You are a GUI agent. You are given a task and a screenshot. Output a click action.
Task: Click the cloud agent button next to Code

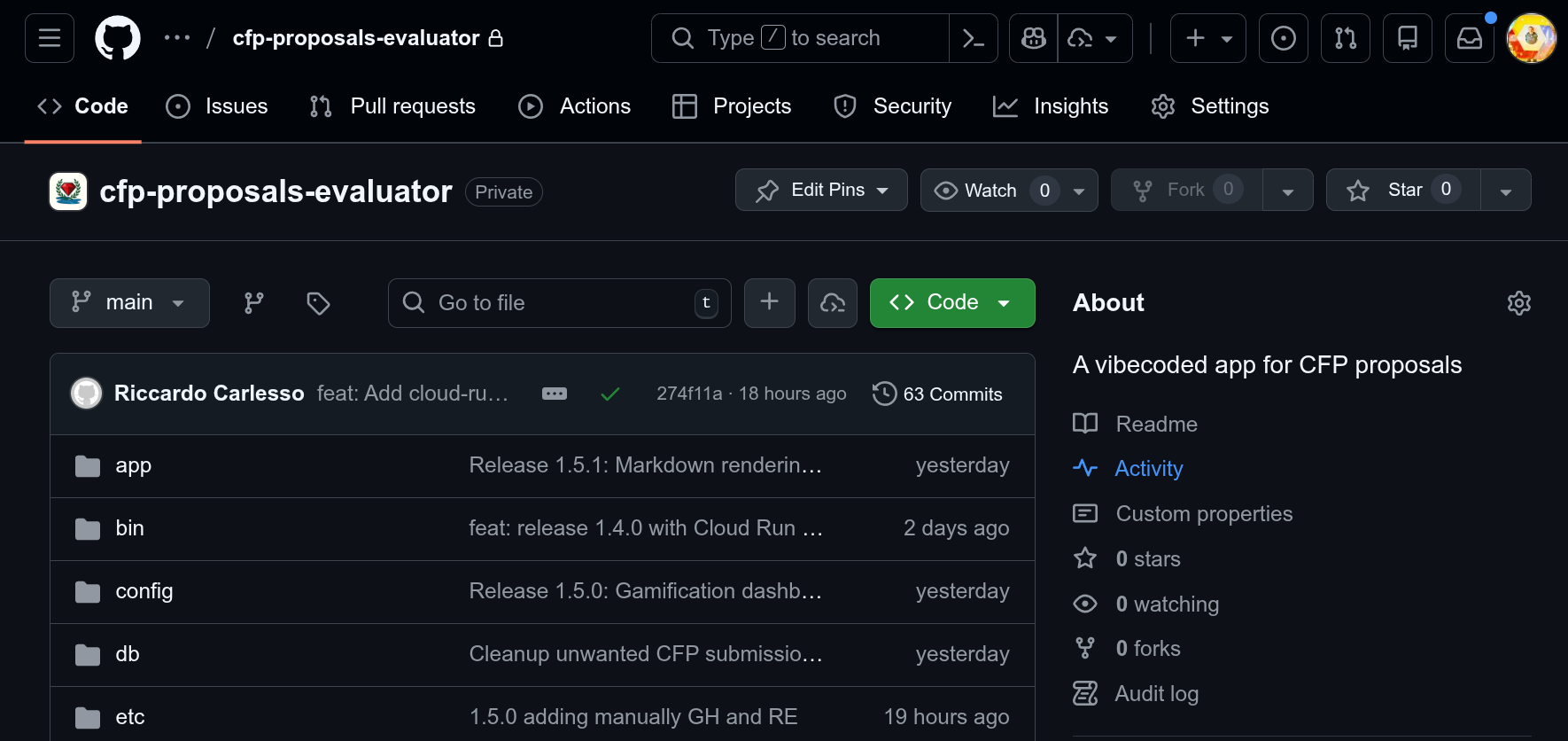pyautogui.click(x=833, y=303)
